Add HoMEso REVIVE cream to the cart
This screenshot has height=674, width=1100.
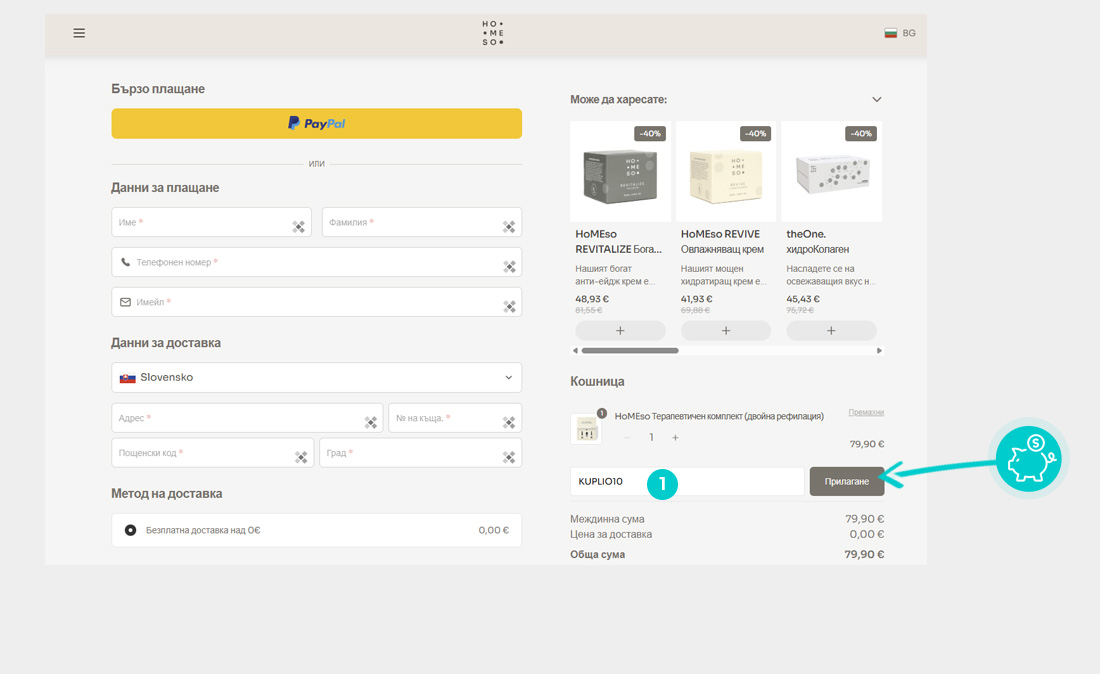(x=726, y=330)
